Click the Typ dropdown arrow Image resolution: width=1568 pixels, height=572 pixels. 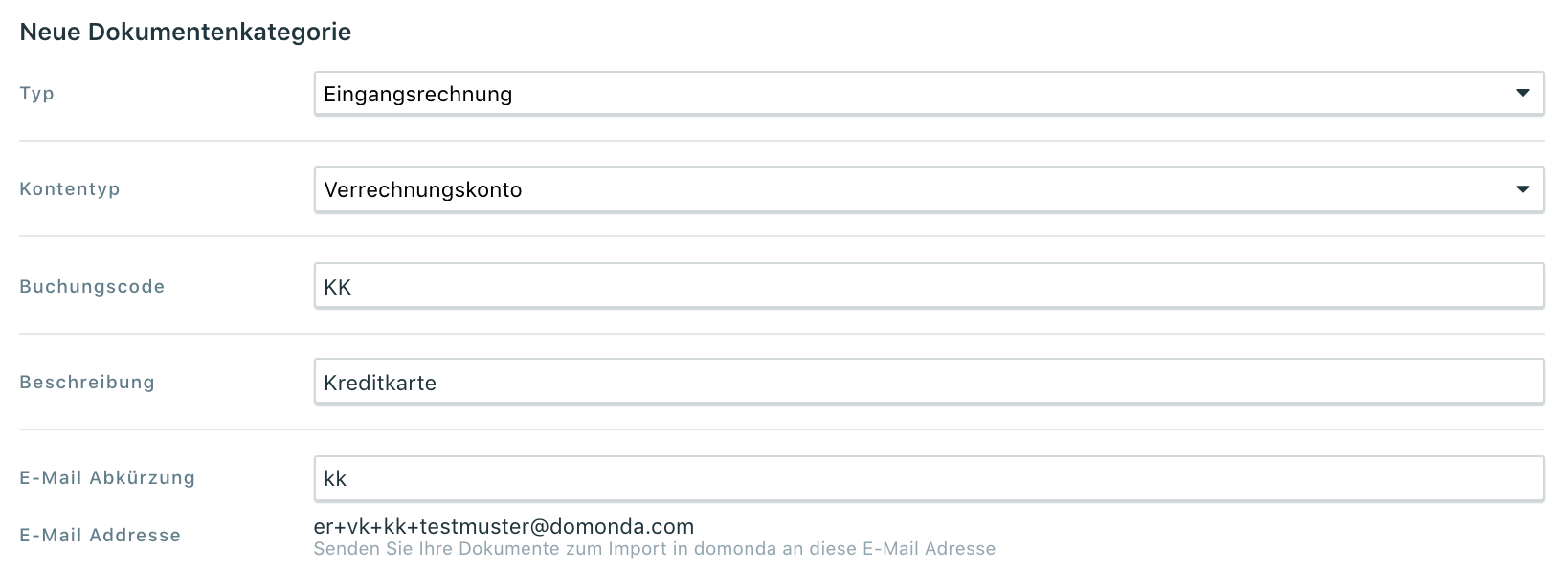pos(1522,94)
